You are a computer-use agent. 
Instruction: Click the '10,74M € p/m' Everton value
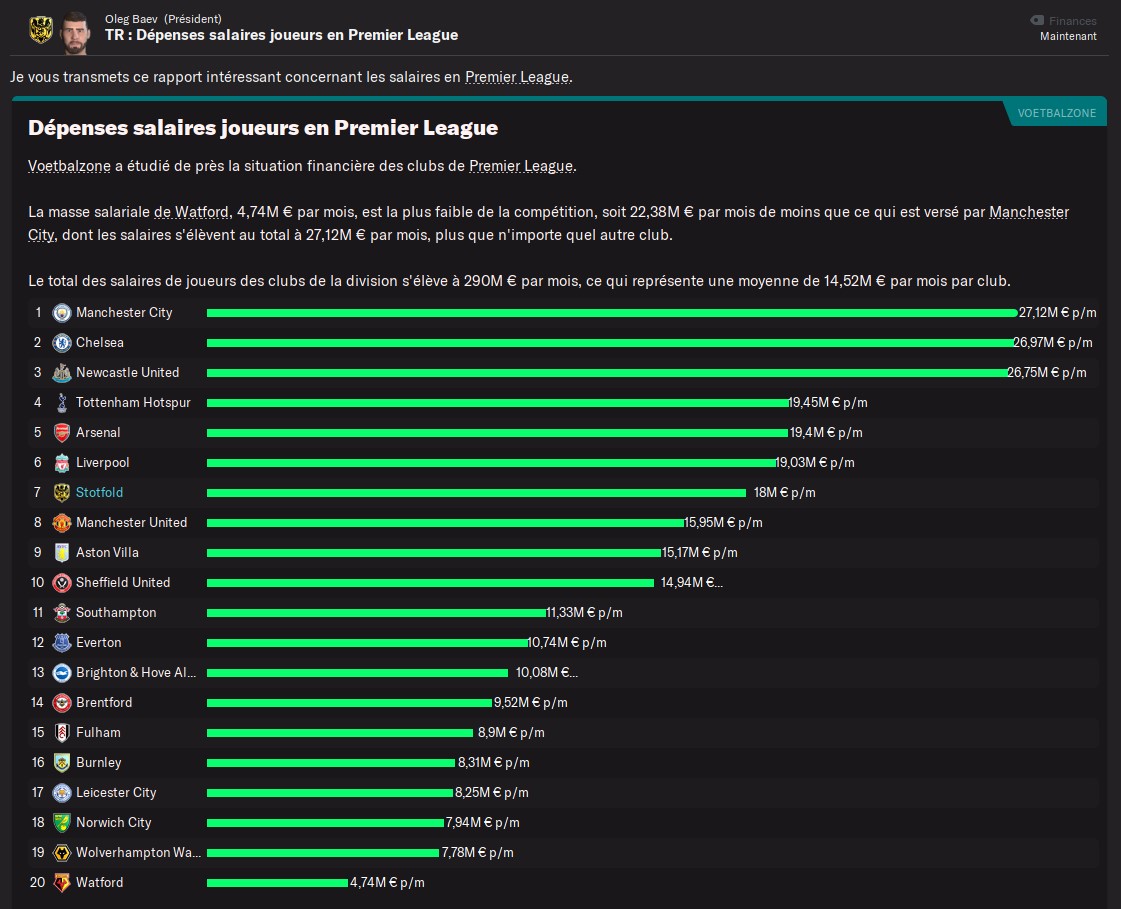click(x=567, y=643)
